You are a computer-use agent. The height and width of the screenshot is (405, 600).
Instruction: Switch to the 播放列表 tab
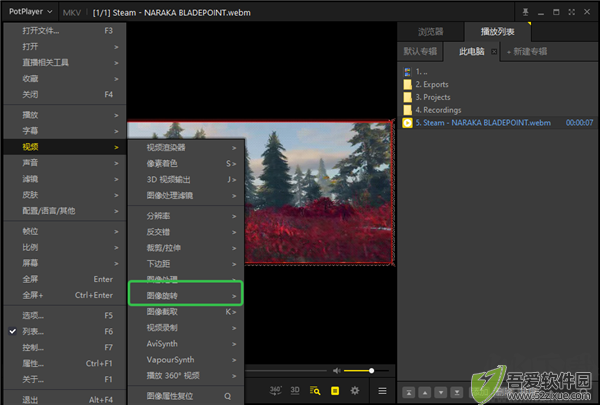click(x=497, y=32)
